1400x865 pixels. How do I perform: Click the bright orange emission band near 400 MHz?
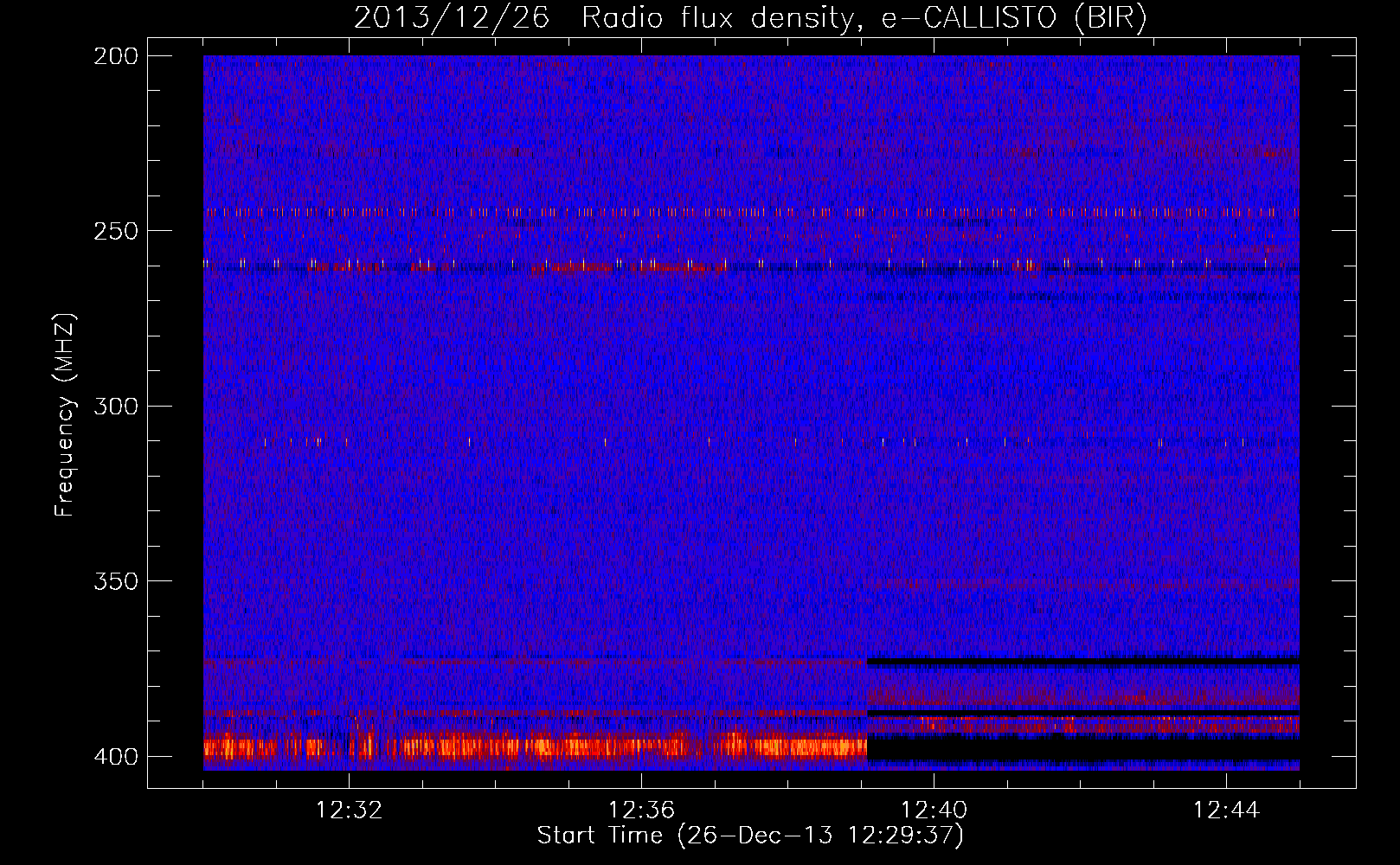[535, 746]
